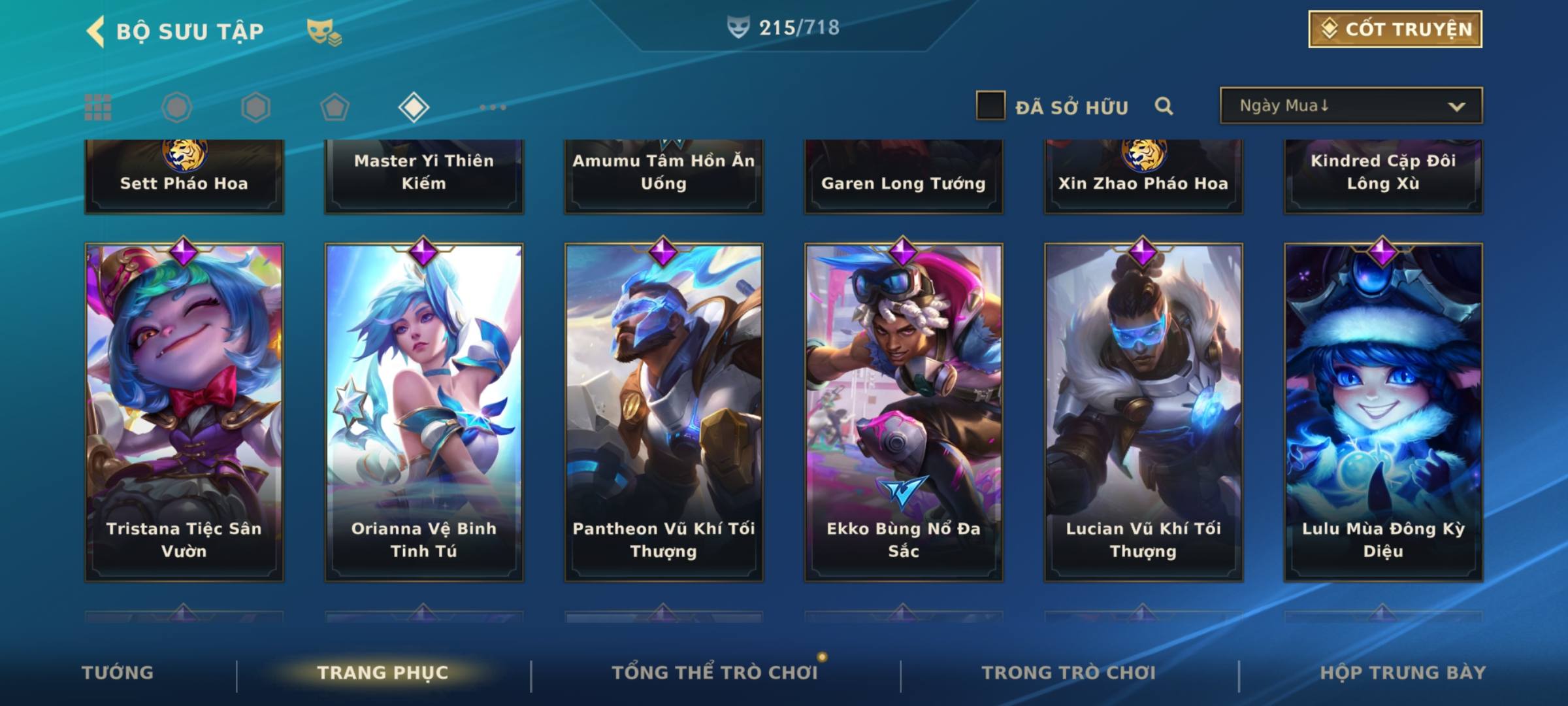View the Lulu Mùa Đông Kỳ Diệu skin

click(1383, 412)
